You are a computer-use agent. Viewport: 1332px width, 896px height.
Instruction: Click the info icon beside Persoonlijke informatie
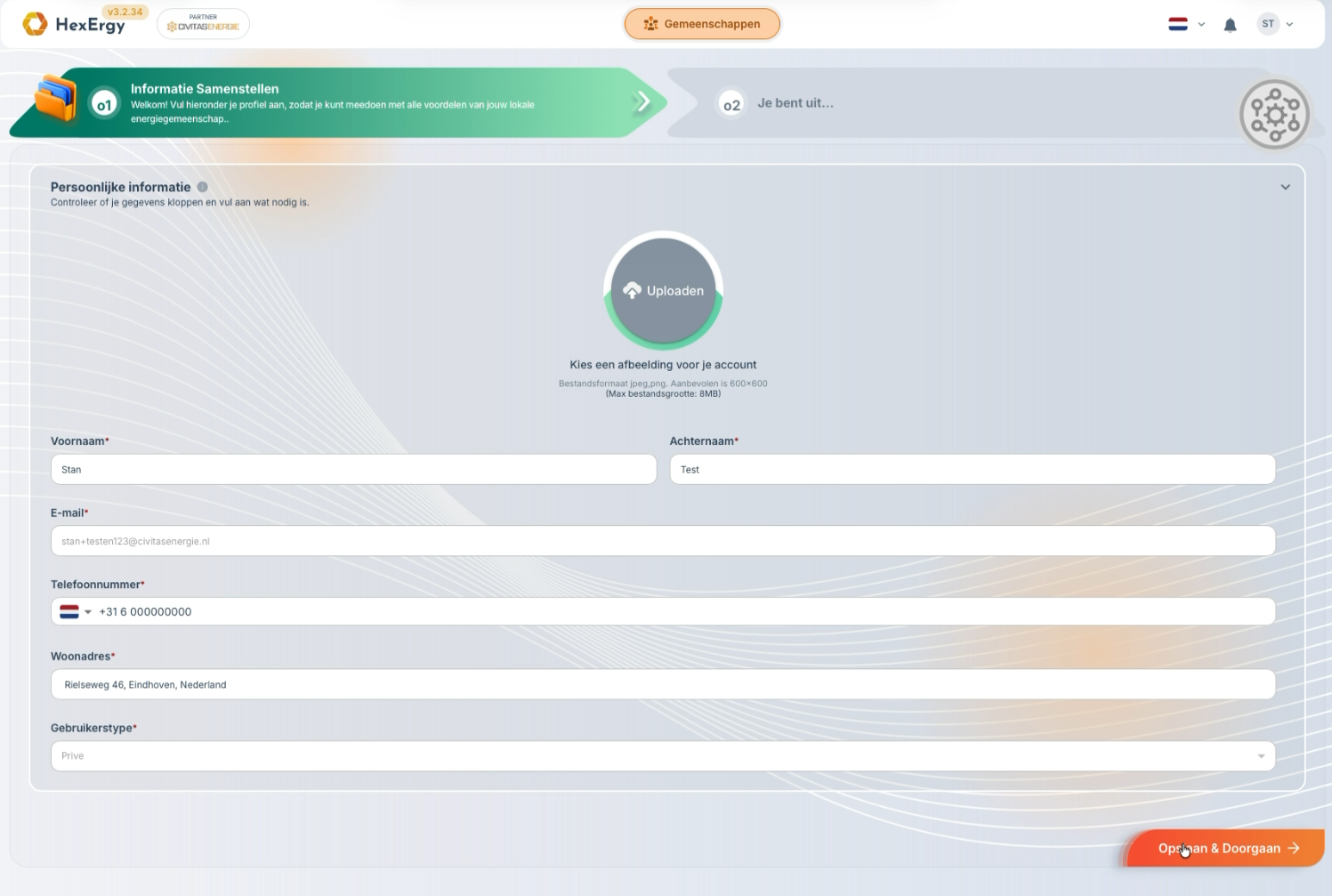coord(202,187)
